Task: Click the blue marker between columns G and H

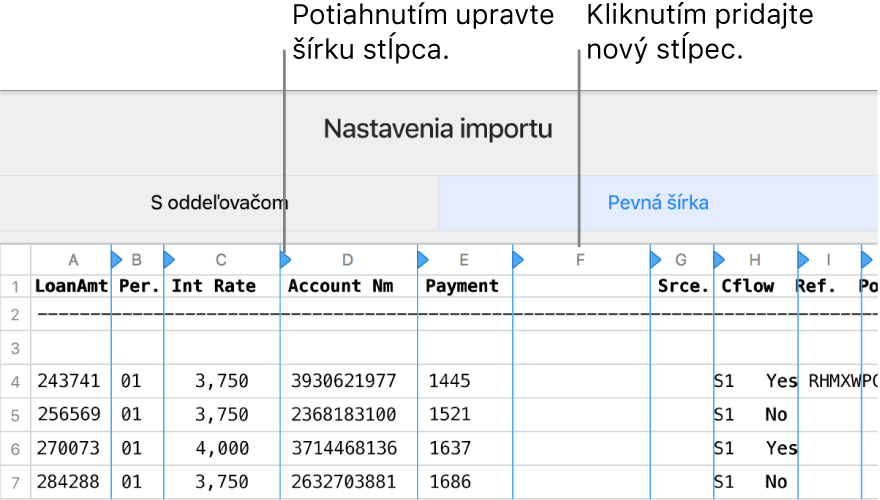Action: (x=719, y=260)
